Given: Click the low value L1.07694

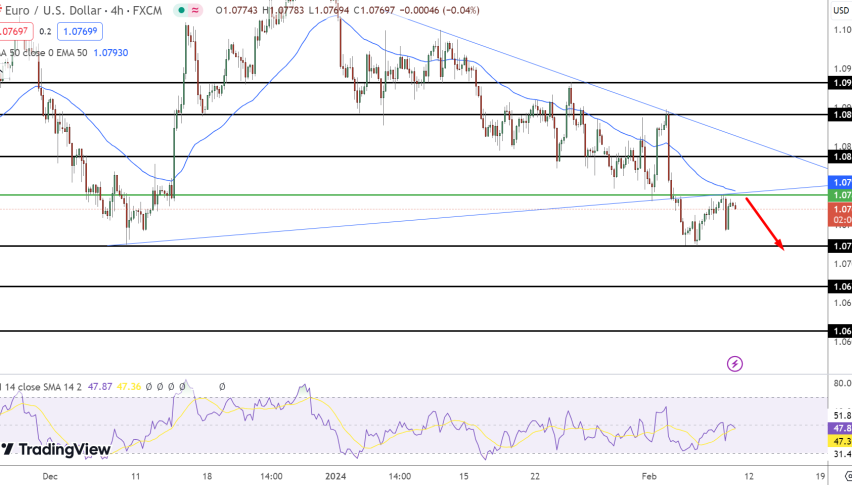Looking at the screenshot, I should tap(328, 10).
